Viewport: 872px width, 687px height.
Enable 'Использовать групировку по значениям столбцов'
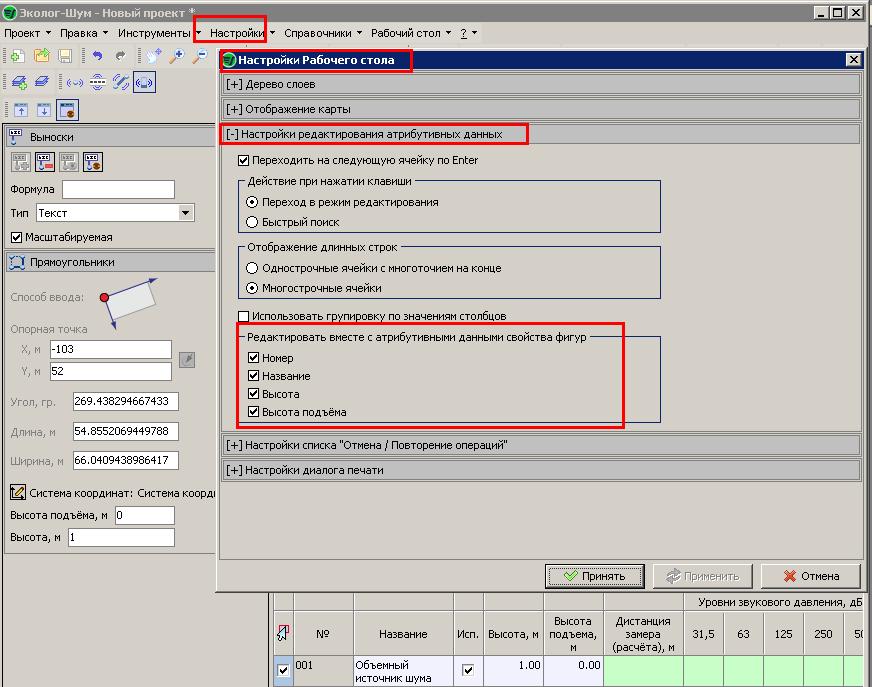click(x=243, y=316)
